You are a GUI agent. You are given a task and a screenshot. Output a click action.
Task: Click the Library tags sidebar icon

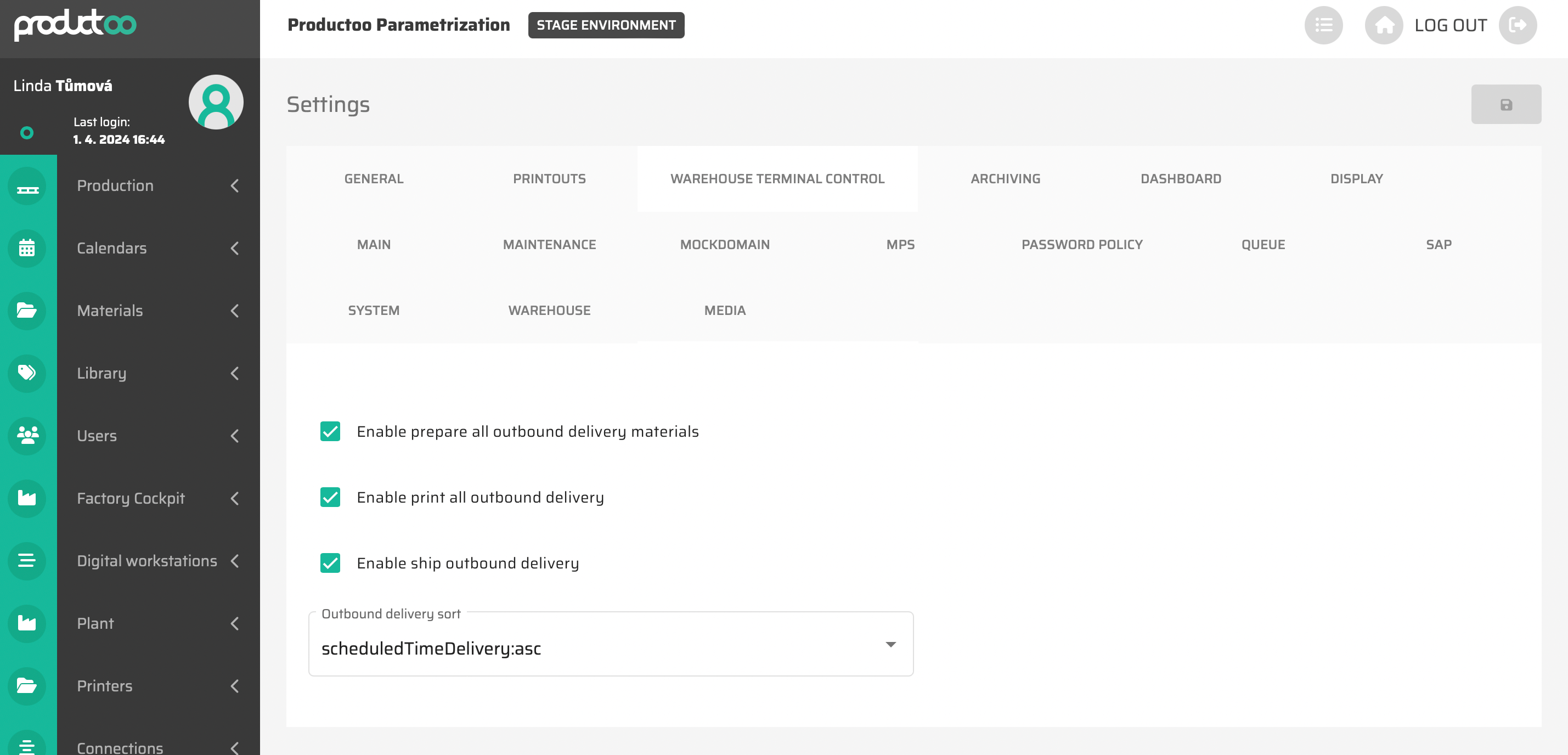click(27, 373)
